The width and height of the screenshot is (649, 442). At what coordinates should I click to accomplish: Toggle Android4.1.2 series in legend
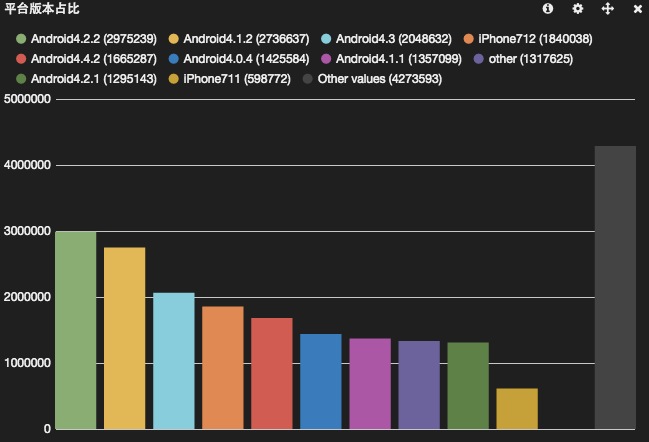click(244, 39)
